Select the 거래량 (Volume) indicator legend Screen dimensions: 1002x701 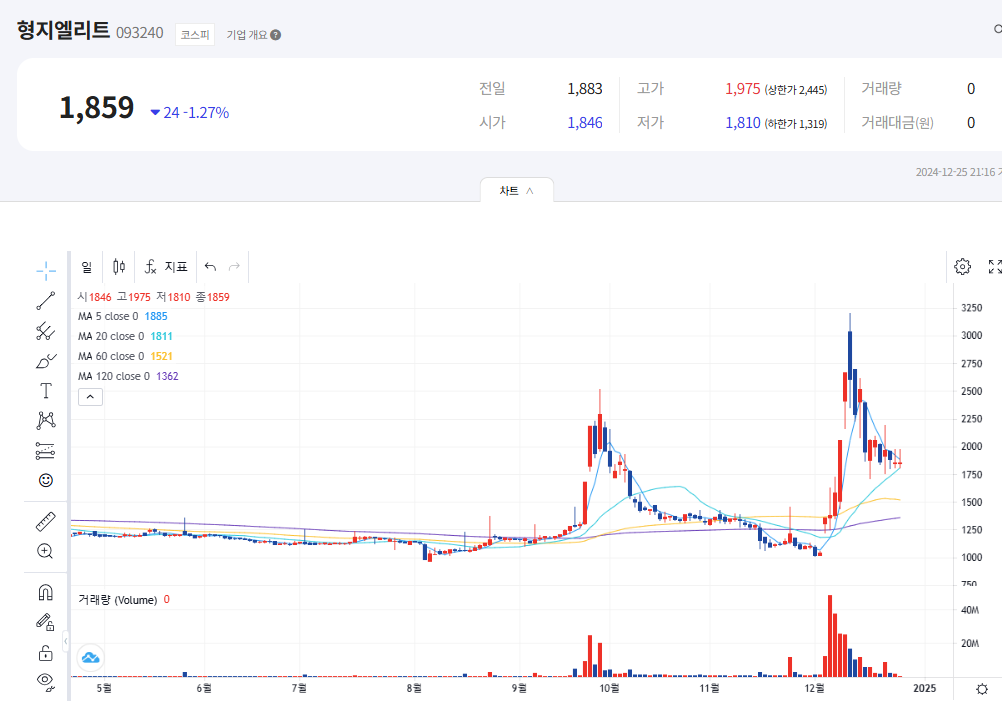(x=124, y=599)
